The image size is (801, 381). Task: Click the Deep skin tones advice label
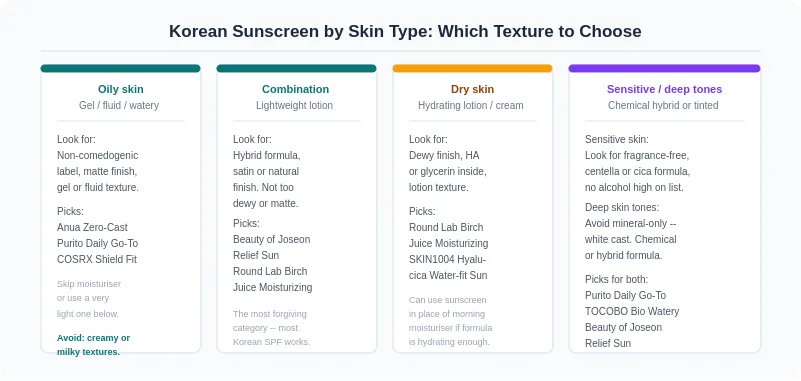[x=622, y=207]
